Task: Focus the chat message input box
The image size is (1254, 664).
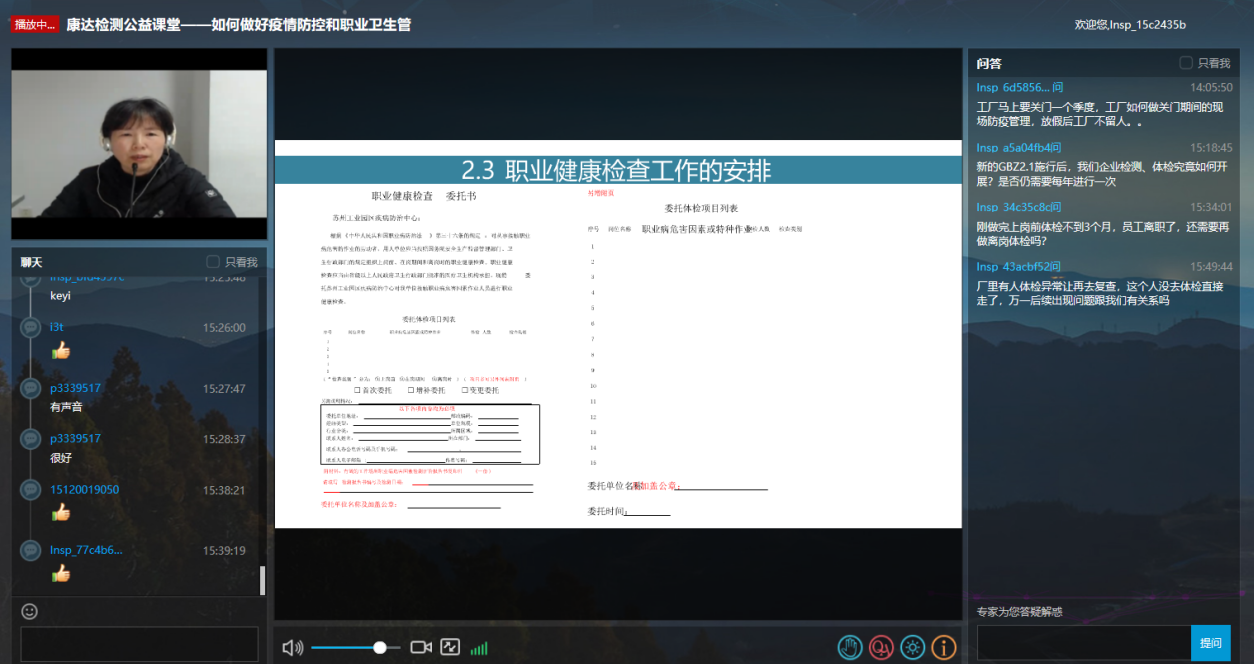Action: (139, 644)
